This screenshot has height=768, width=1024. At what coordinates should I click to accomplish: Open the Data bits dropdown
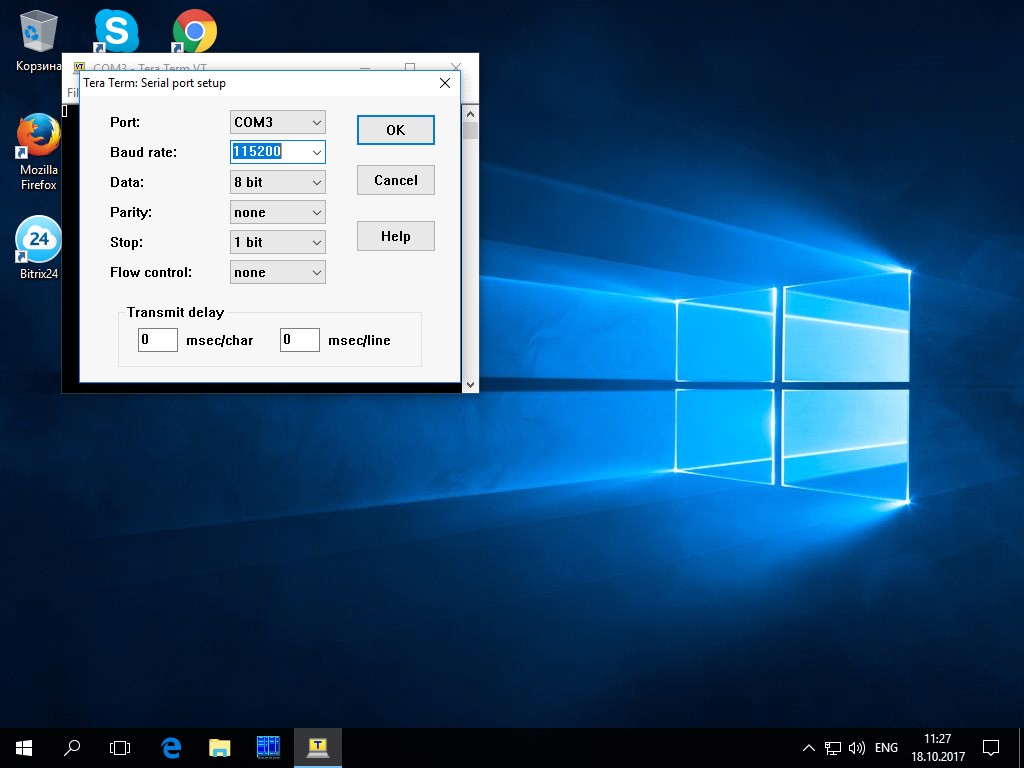pos(278,182)
